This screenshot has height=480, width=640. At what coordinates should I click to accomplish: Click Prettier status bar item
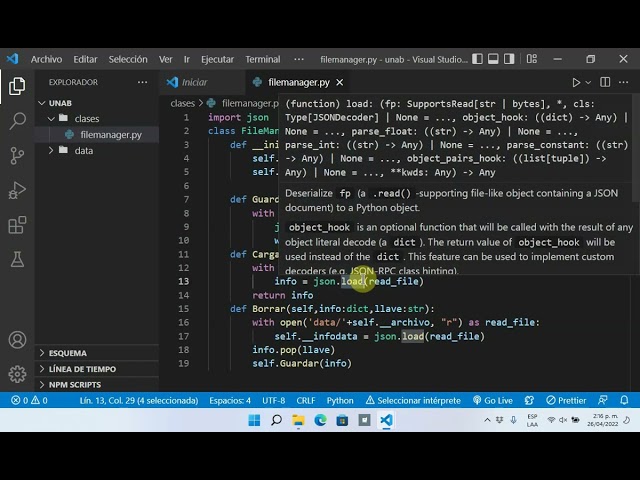coord(566,400)
